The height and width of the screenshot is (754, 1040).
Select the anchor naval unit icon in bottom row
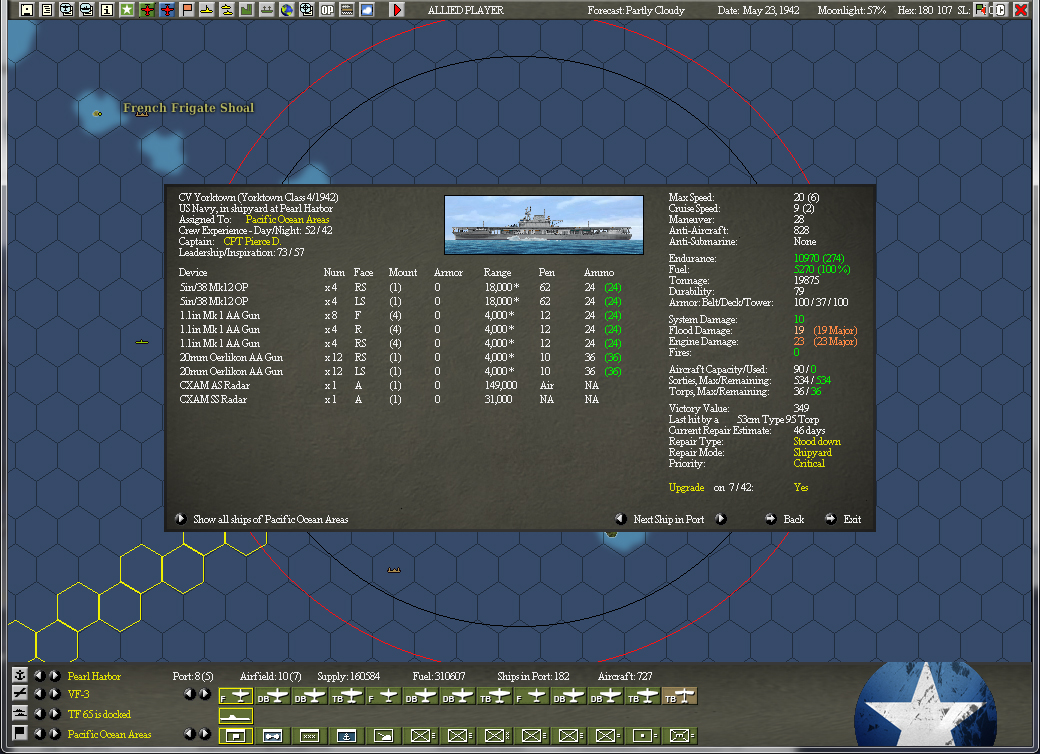[x=347, y=735]
